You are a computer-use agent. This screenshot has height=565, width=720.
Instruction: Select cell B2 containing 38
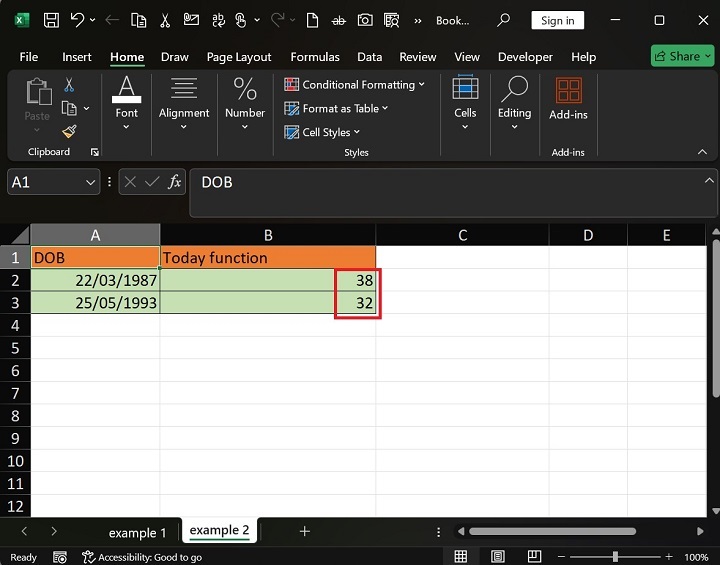[x=267, y=280]
